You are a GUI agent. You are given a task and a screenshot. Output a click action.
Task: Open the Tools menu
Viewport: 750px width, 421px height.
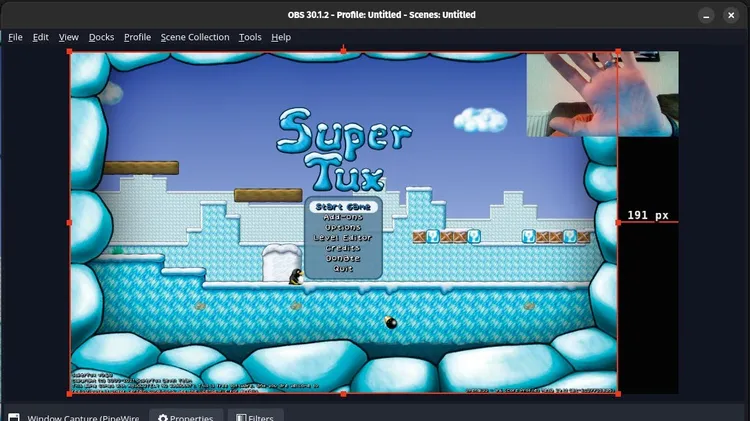(x=250, y=37)
